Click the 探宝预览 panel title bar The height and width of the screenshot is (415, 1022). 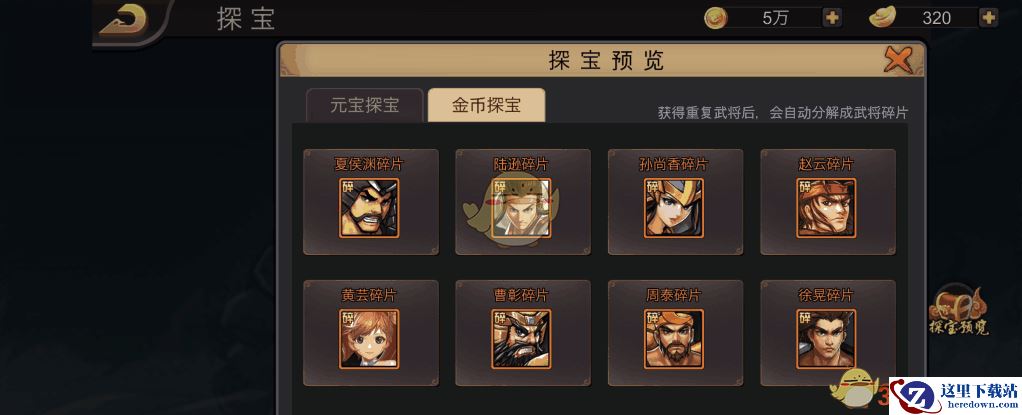coord(603,61)
